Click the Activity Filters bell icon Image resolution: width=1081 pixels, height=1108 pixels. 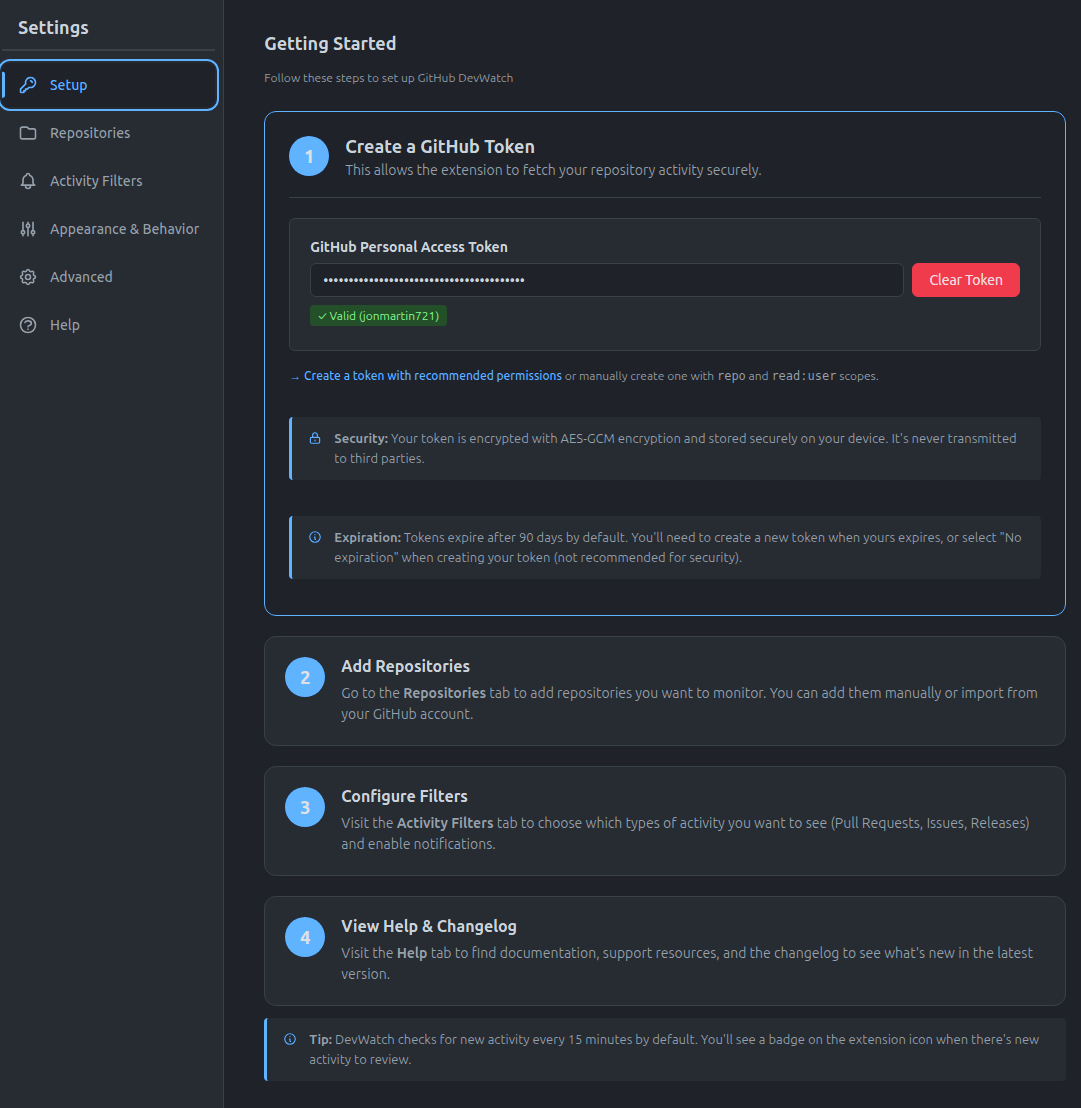(x=28, y=180)
